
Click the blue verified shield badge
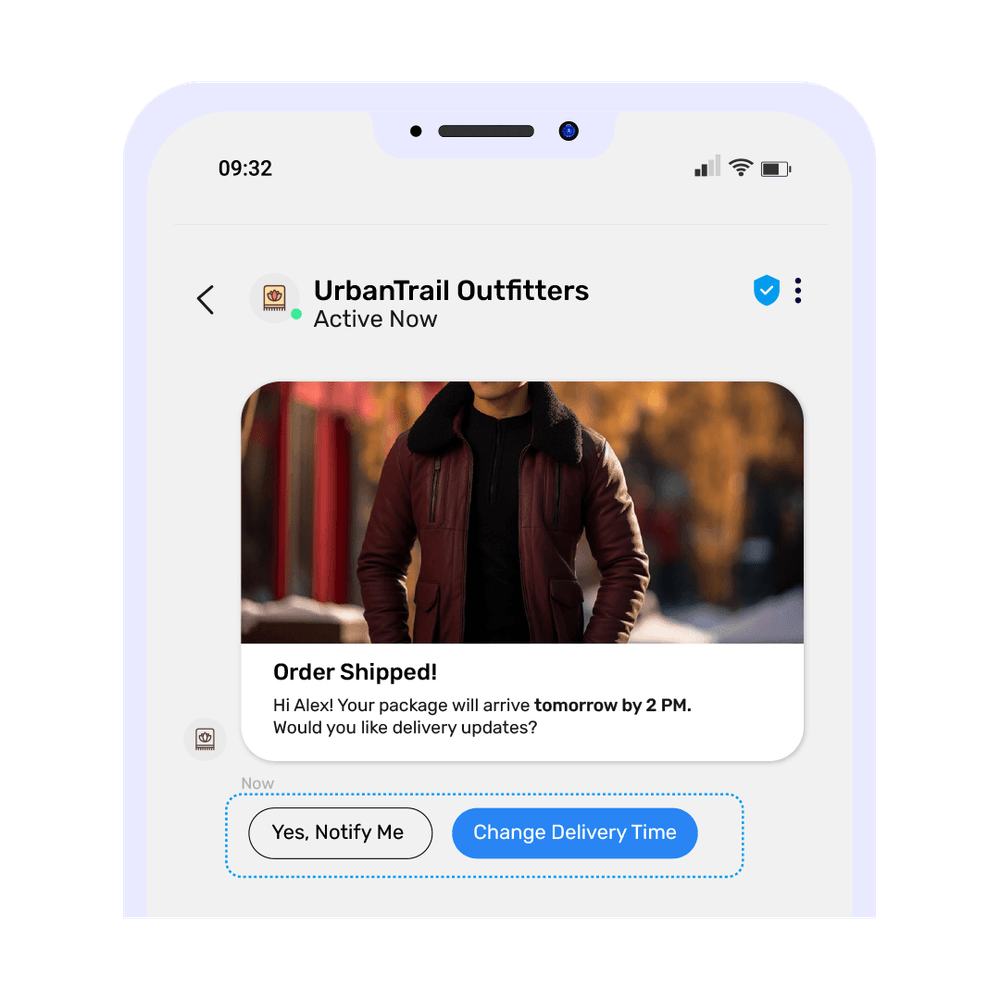click(767, 290)
